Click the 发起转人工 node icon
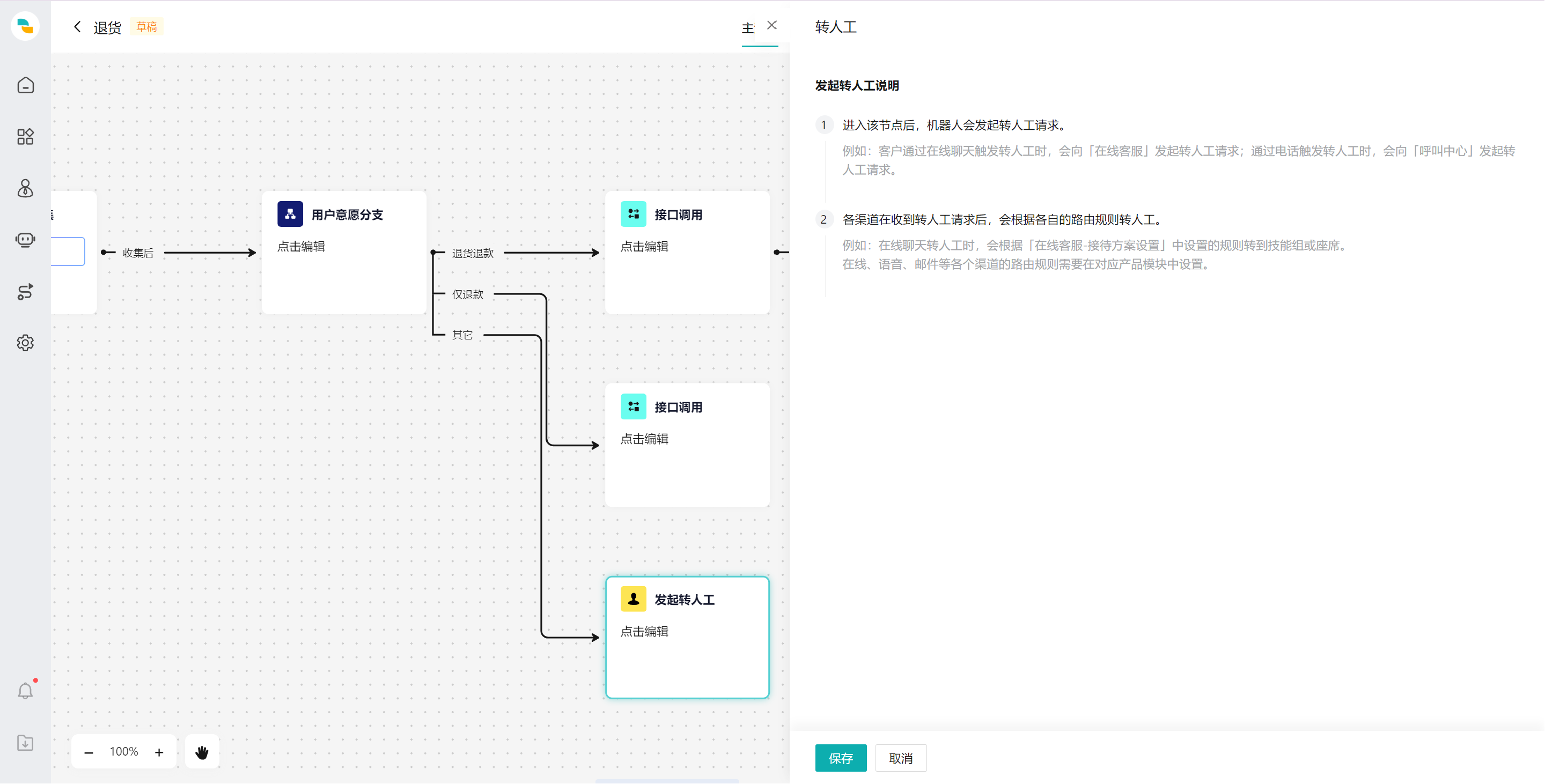 pos(634,599)
